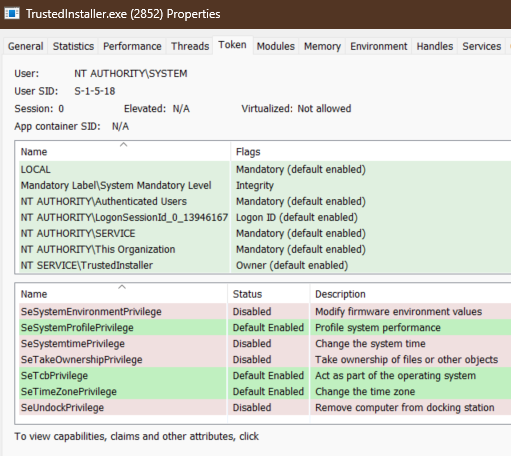This screenshot has width=511, height=456.
Task: Sort privileges by Status column header
Action: tap(269, 294)
